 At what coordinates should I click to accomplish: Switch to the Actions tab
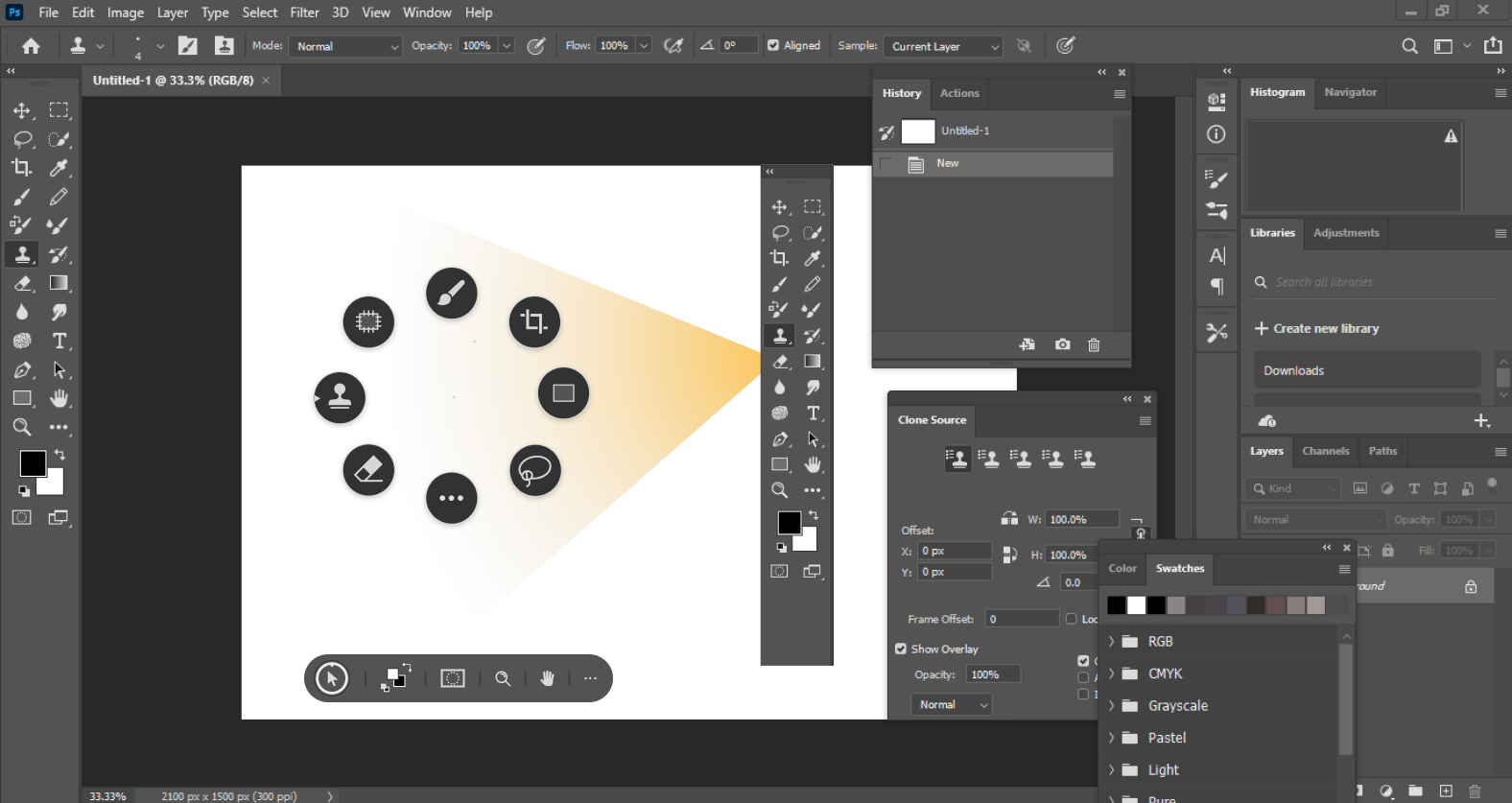point(959,93)
